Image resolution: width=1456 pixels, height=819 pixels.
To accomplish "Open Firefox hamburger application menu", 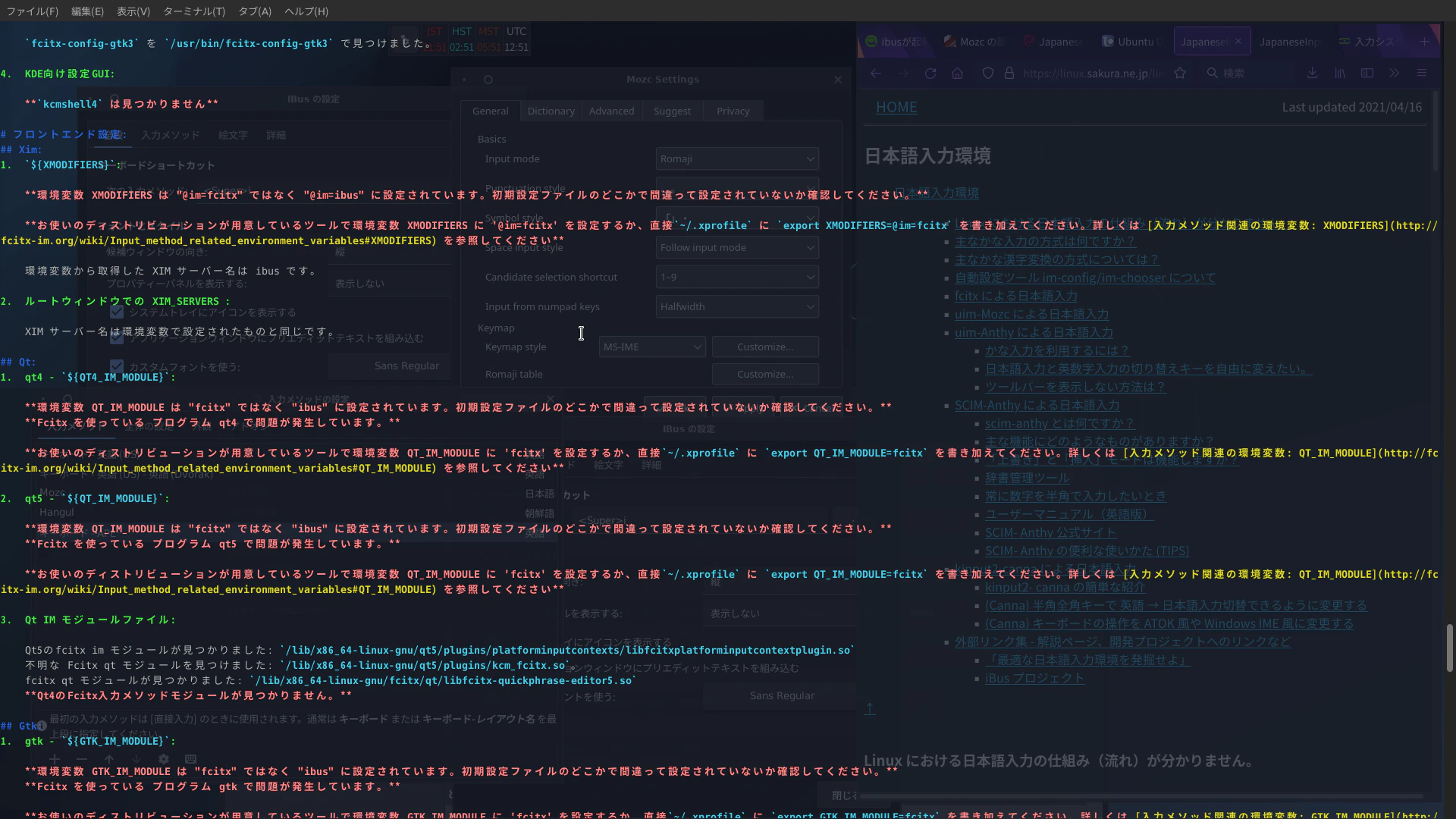I will [x=1422, y=74].
